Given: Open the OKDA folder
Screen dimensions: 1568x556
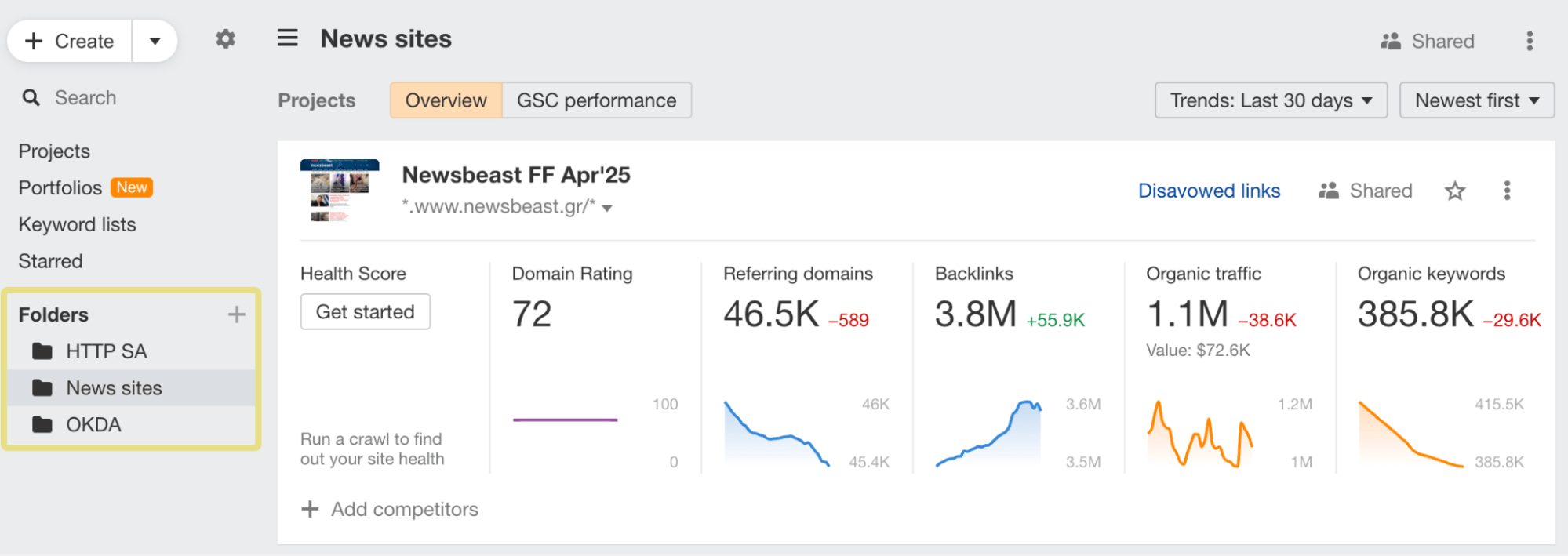Looking at the screenshot, I should click(x=93, y=424).
